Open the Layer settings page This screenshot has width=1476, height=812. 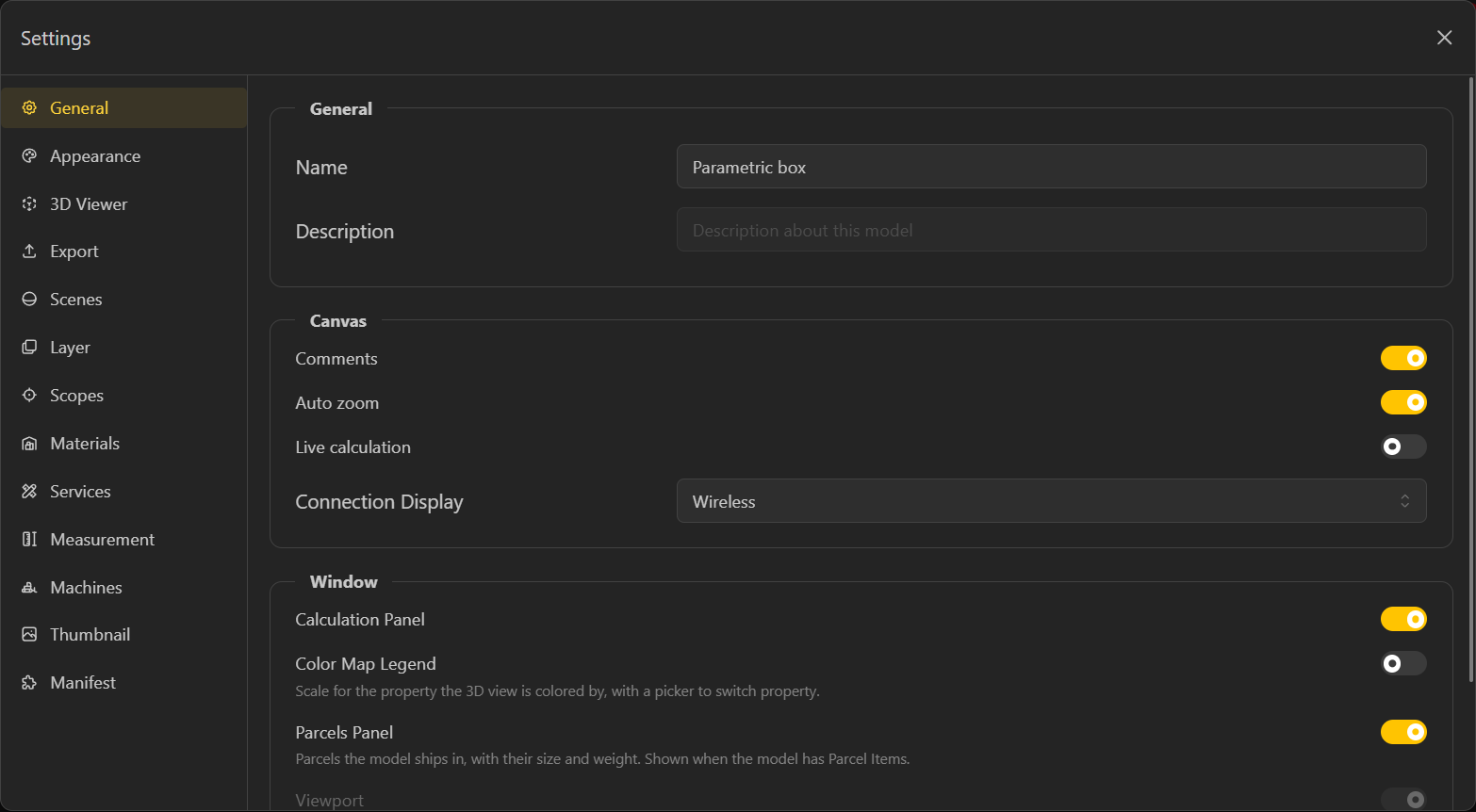click(124, 348)
